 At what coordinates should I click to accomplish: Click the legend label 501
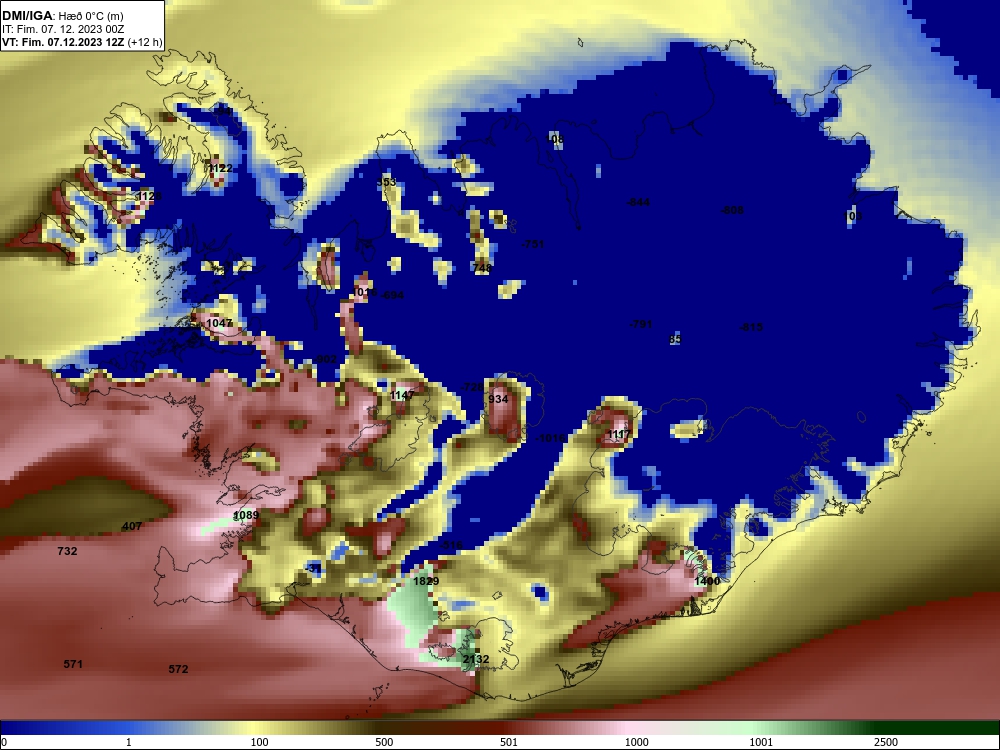(509, 742)
